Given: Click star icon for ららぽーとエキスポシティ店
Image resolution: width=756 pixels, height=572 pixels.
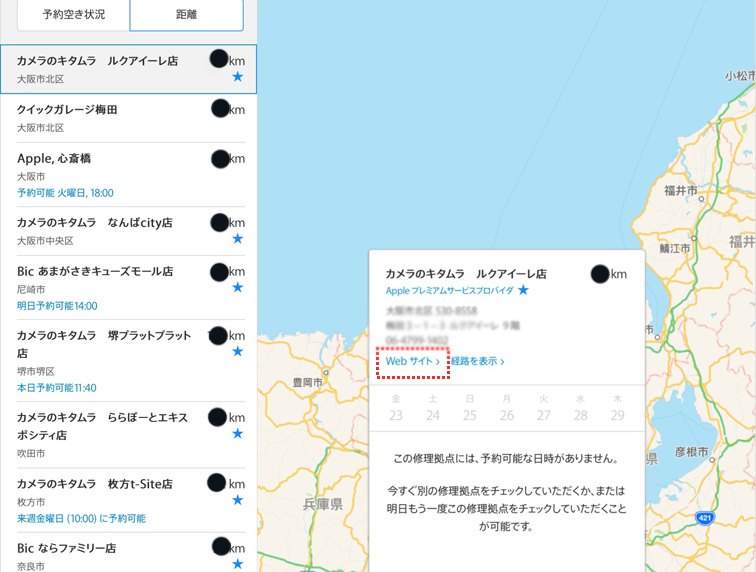Looking at the screenshot, I should tap(238, 434).
